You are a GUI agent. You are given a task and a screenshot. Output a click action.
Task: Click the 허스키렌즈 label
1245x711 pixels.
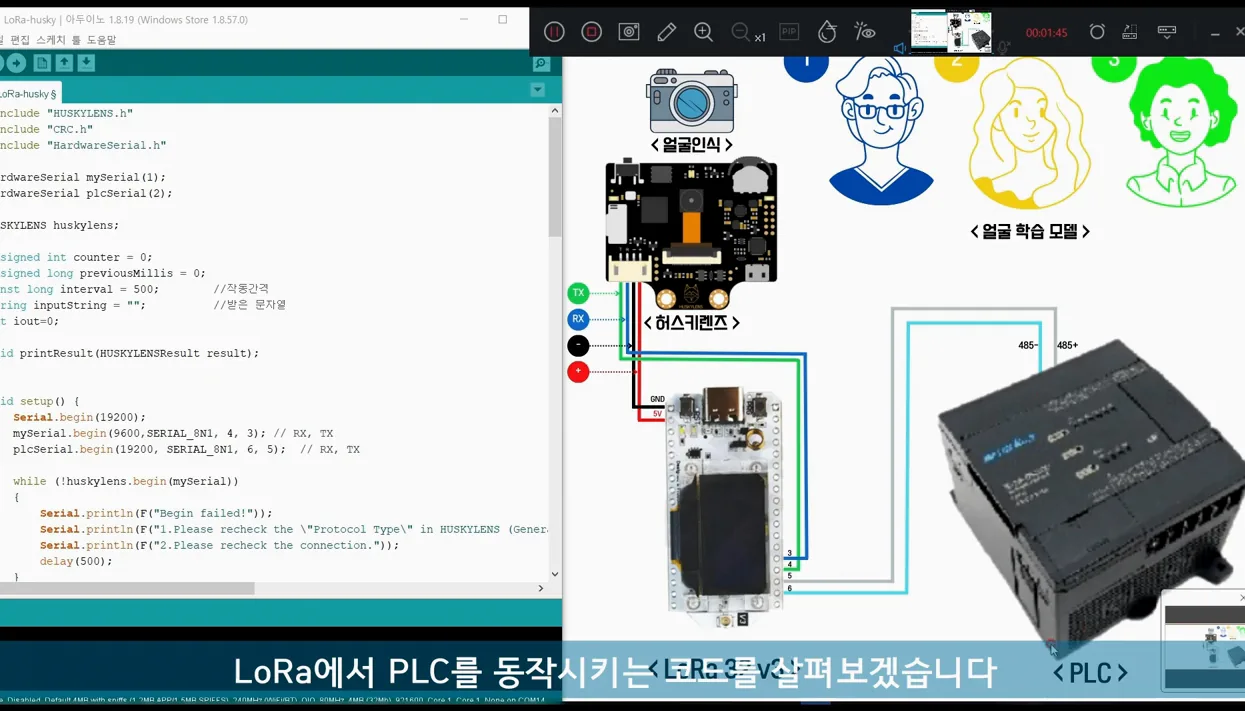691,323
